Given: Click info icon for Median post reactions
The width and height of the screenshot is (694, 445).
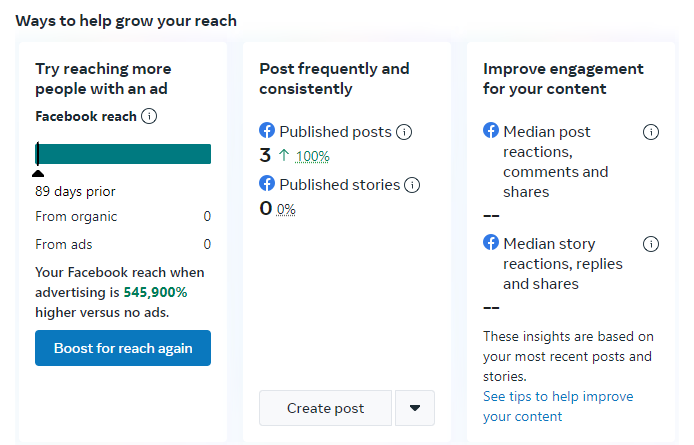Looking at the screenshot, I should click(x=651, y=132).
